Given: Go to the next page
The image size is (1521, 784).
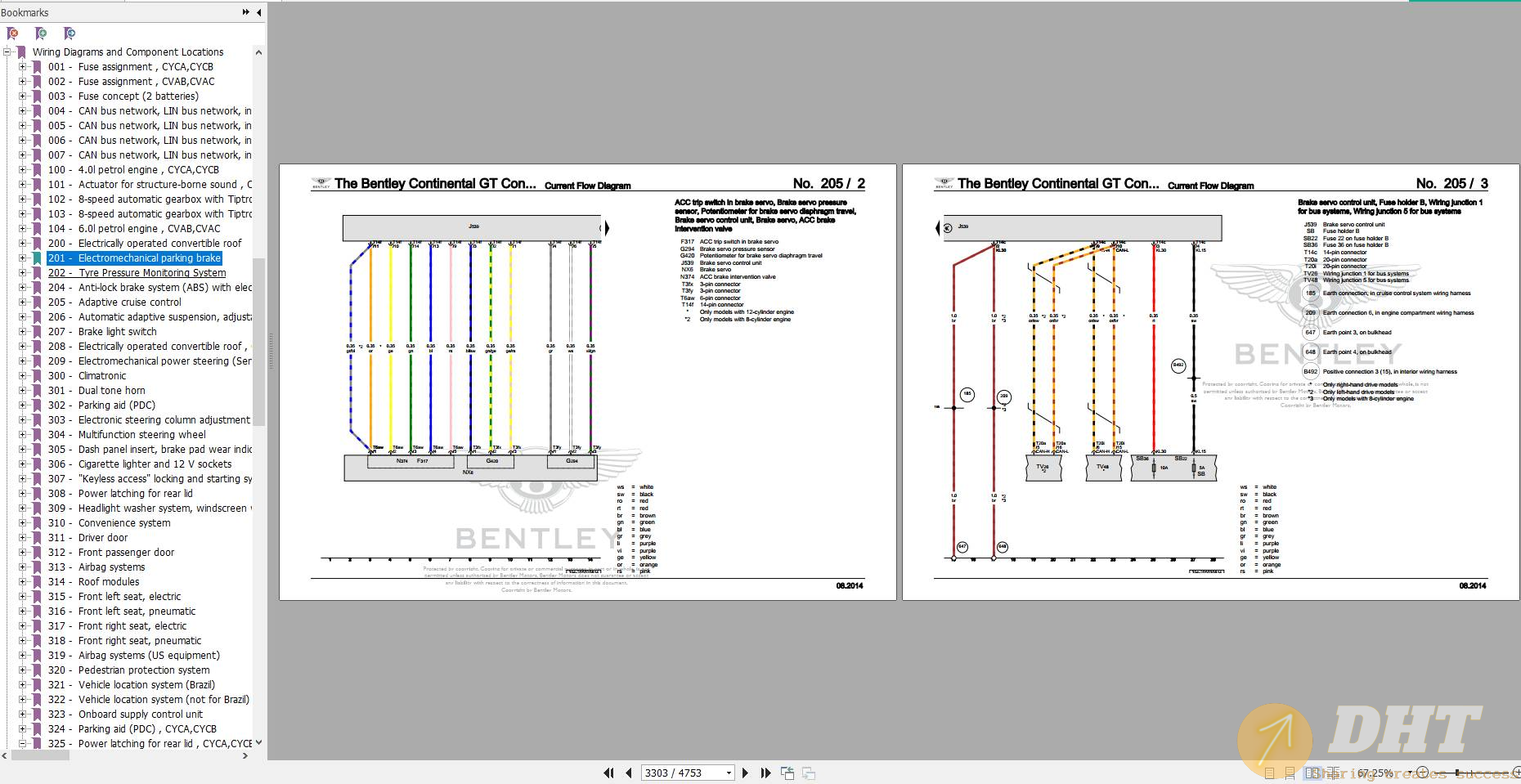Looking at the screenshot, I should click(x=745, y=773).
